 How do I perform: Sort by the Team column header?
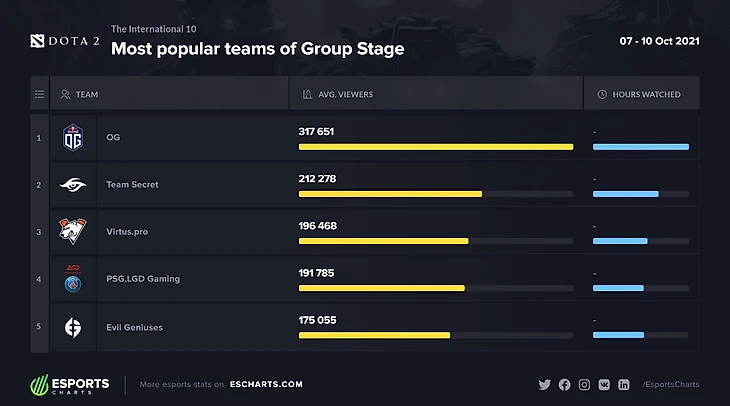point(79,94)
